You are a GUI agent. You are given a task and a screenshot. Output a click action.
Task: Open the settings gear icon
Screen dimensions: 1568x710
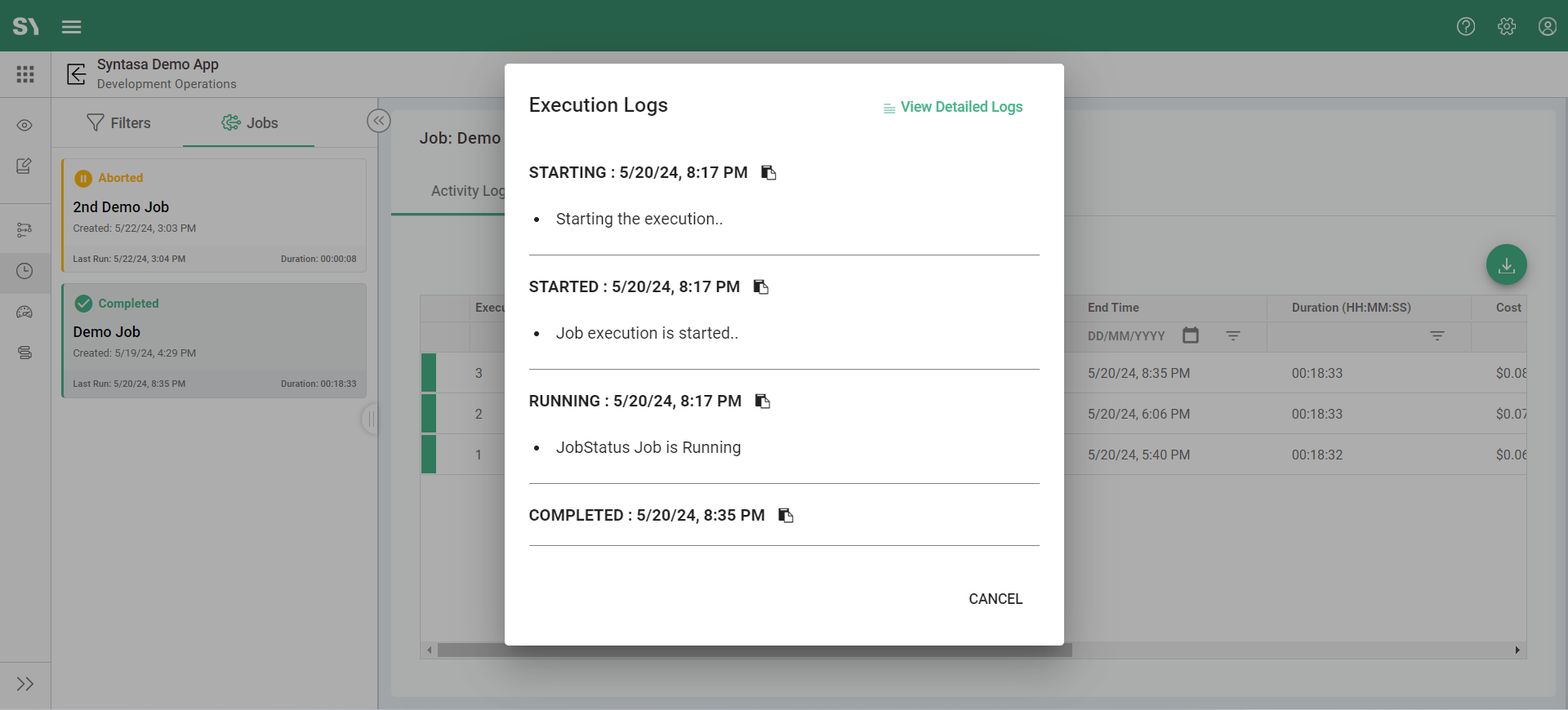pos(1507,26)
